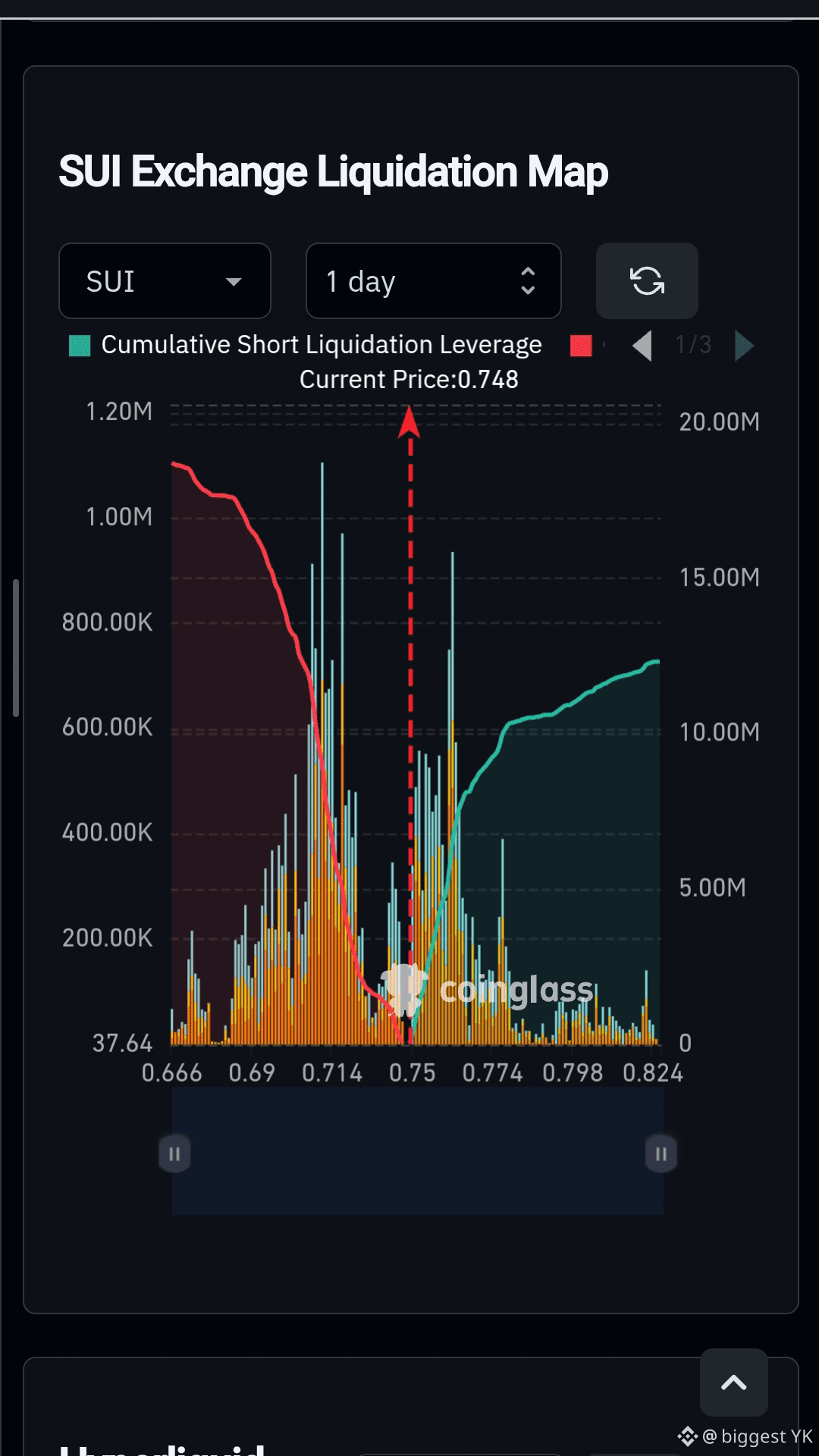Click the 400.00K left axis label

(x=107, y=833)
